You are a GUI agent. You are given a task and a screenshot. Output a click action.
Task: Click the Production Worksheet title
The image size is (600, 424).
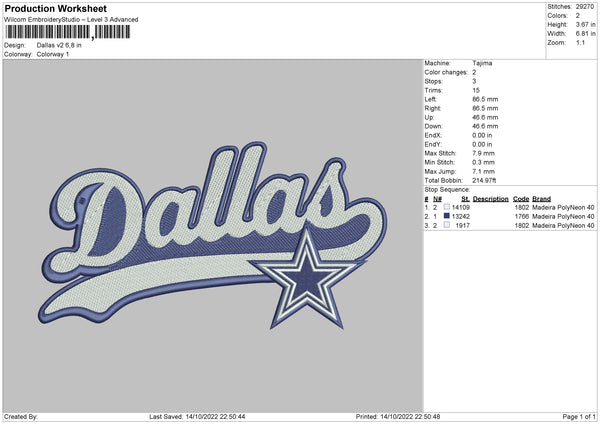(x=55, y=8)
